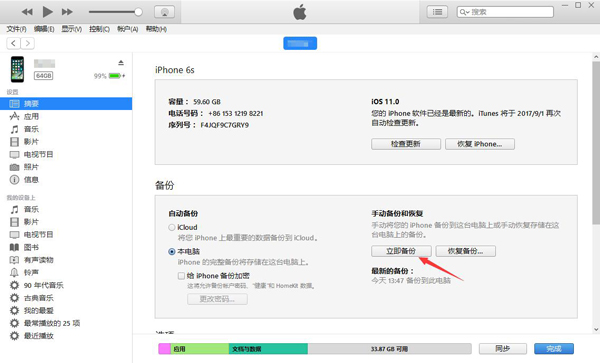Screen dimensions: 600x363
Task: Click the green 应用 storage segment
Action: [200, 348]
